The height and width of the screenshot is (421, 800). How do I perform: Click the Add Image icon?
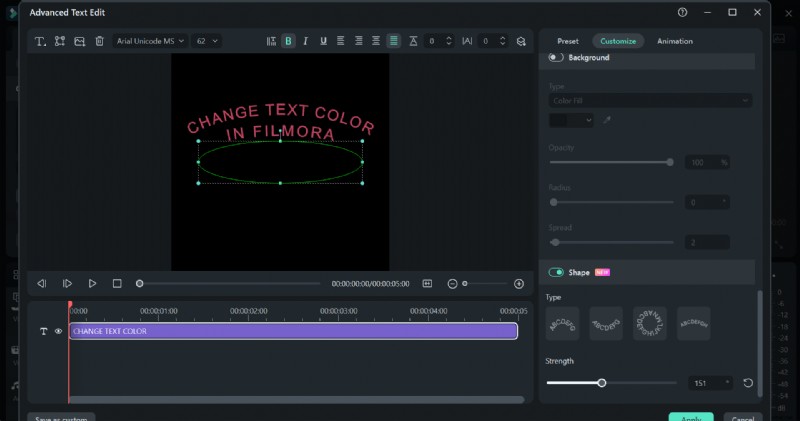80,41
